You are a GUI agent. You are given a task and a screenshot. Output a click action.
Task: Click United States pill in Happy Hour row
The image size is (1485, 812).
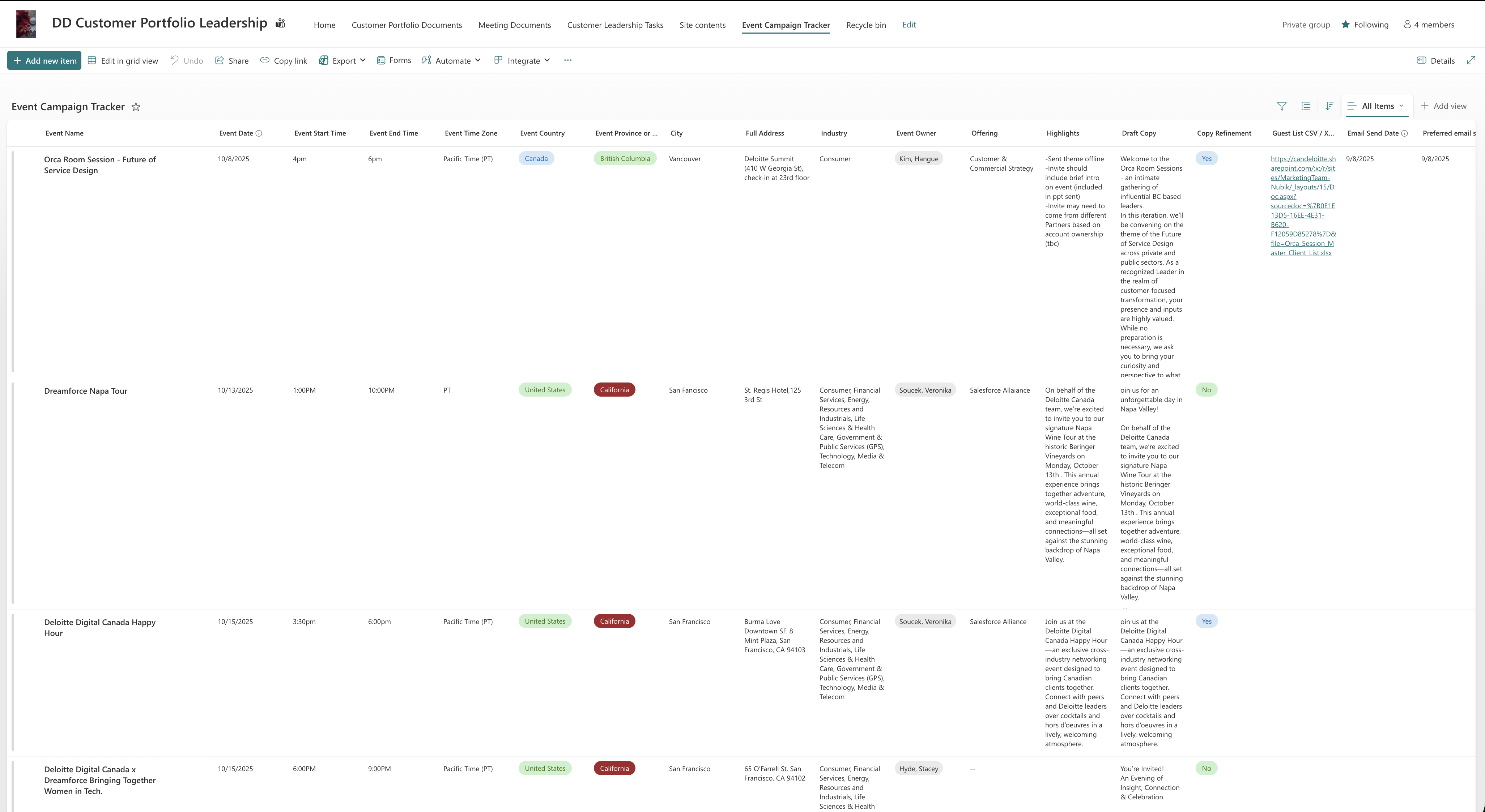545,621
